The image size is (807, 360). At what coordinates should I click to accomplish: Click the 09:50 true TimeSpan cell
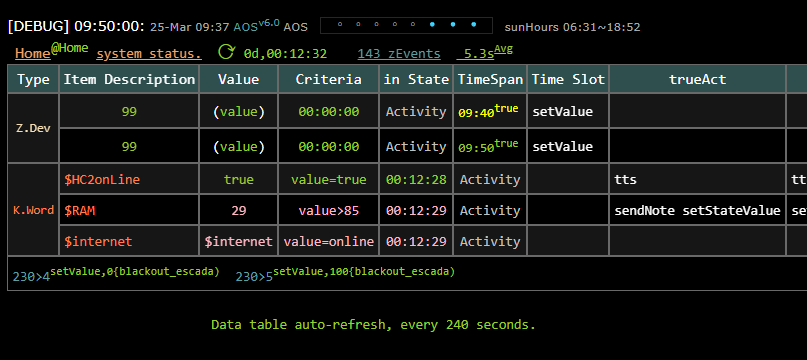click(x=490, y=146)
